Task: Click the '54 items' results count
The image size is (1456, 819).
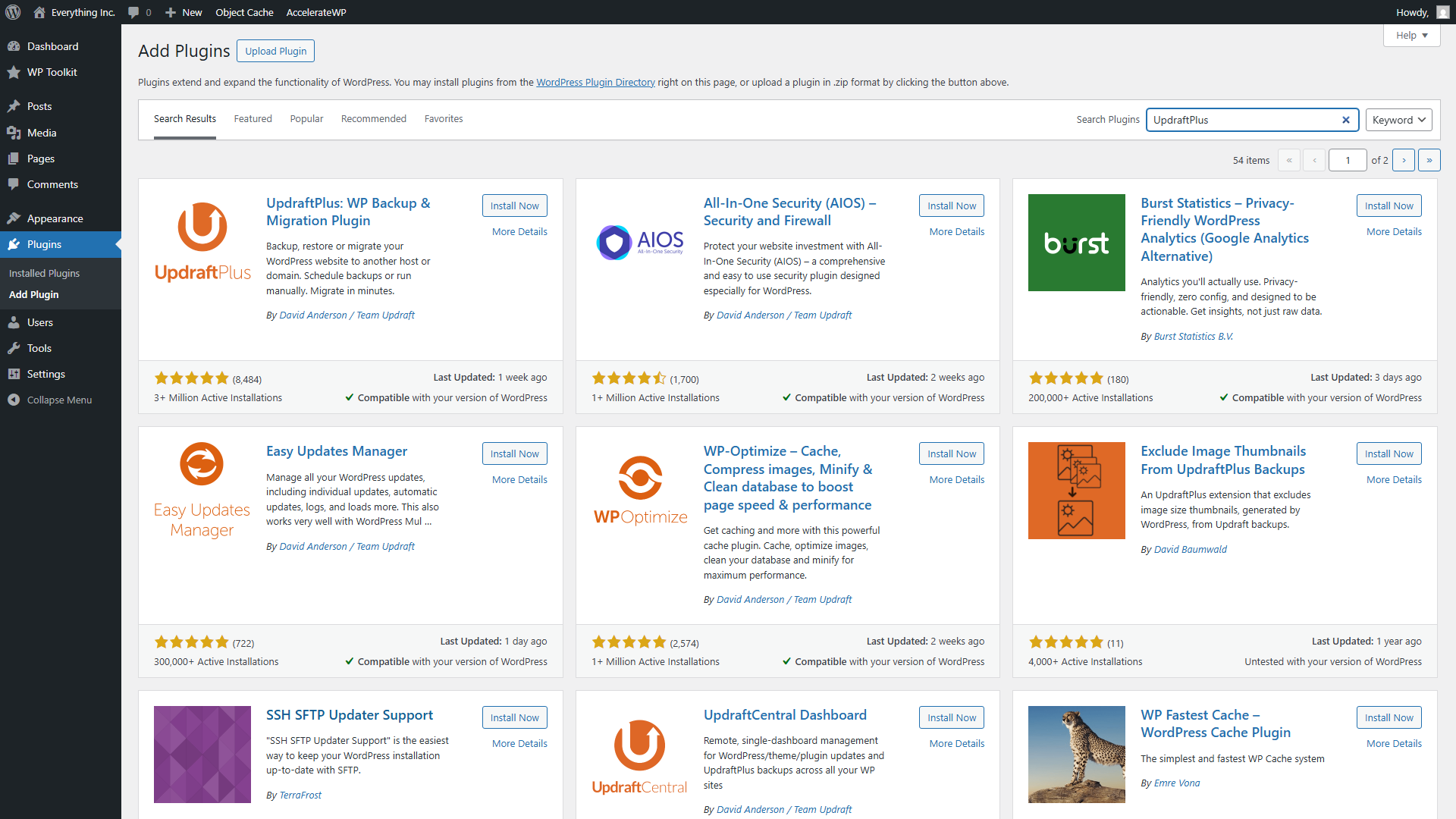Action: (x=1250, y=161)
